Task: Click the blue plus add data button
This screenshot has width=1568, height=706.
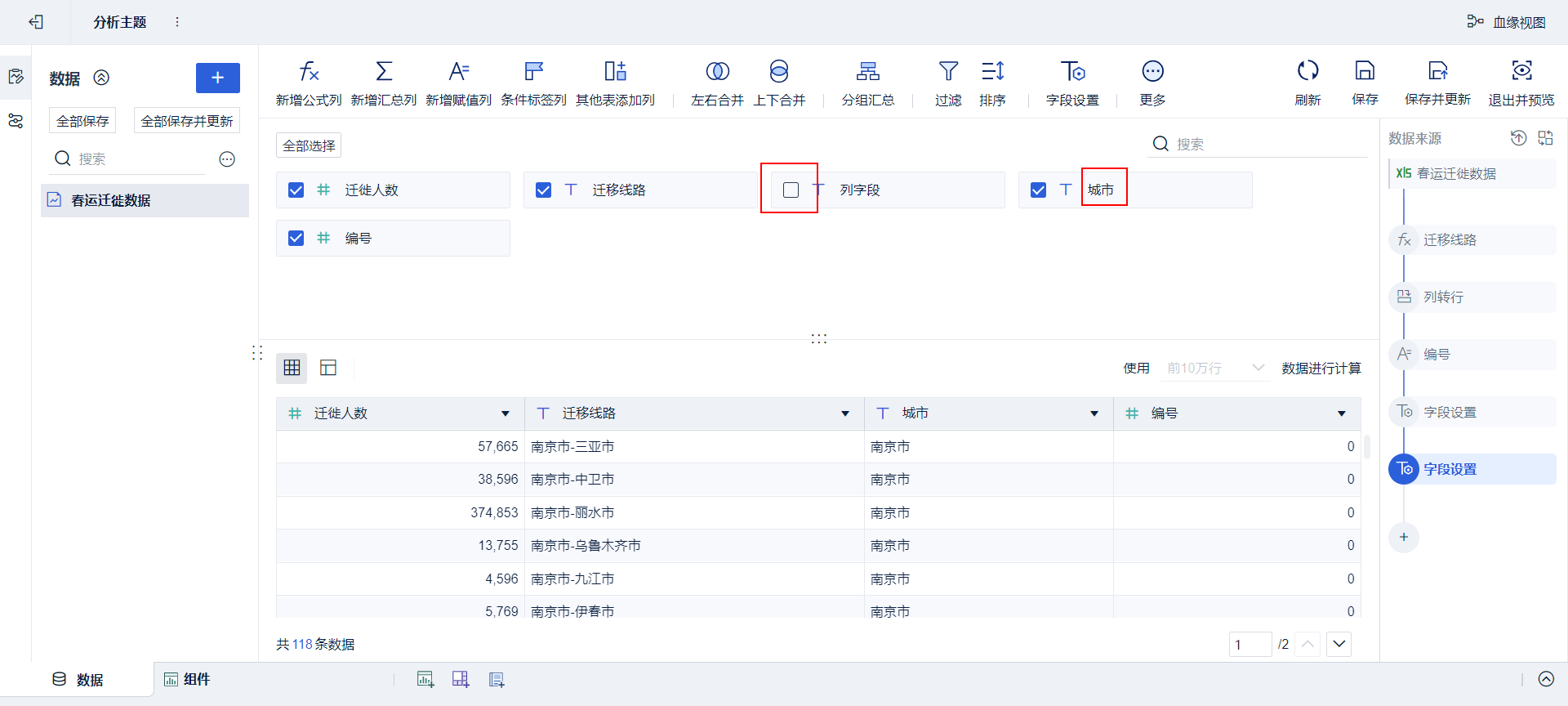Action: click(x=218, y=78)
